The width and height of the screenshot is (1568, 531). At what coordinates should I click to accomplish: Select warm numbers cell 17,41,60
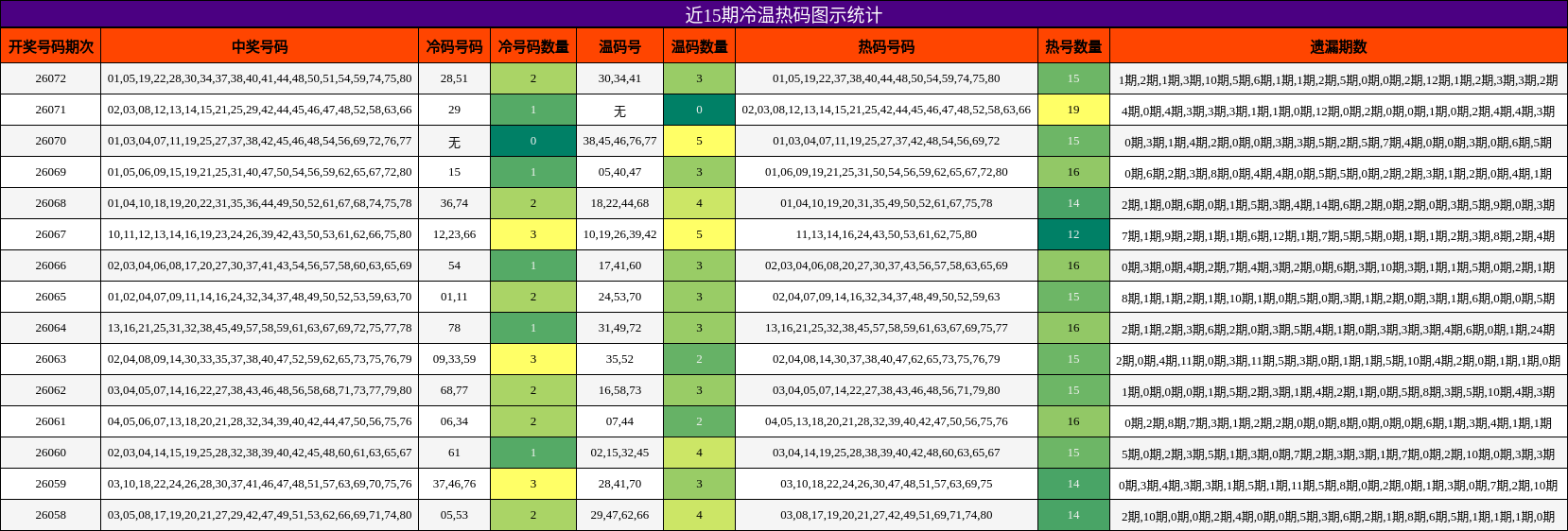coord(619,265)
